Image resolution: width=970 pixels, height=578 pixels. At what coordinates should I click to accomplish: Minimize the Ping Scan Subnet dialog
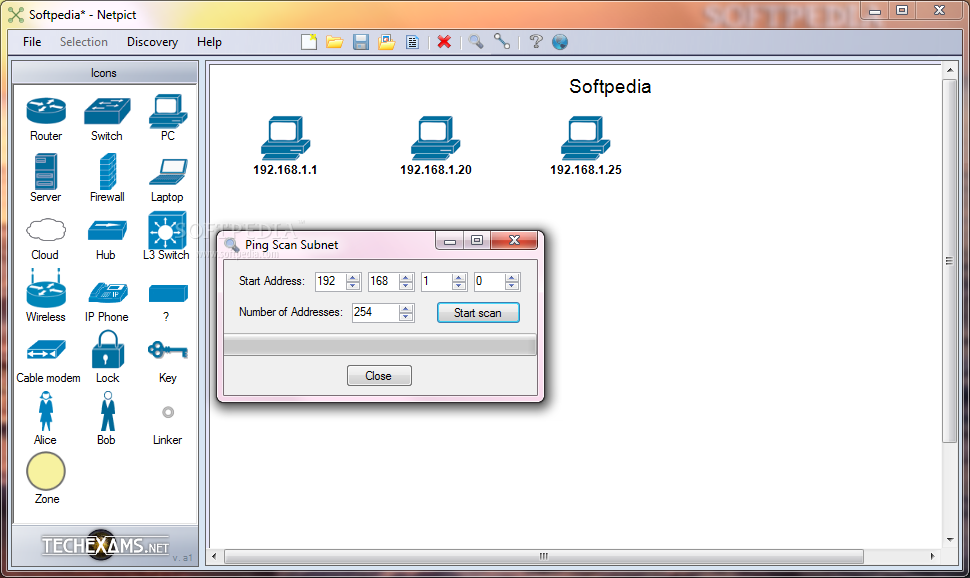tap(450, 240)
